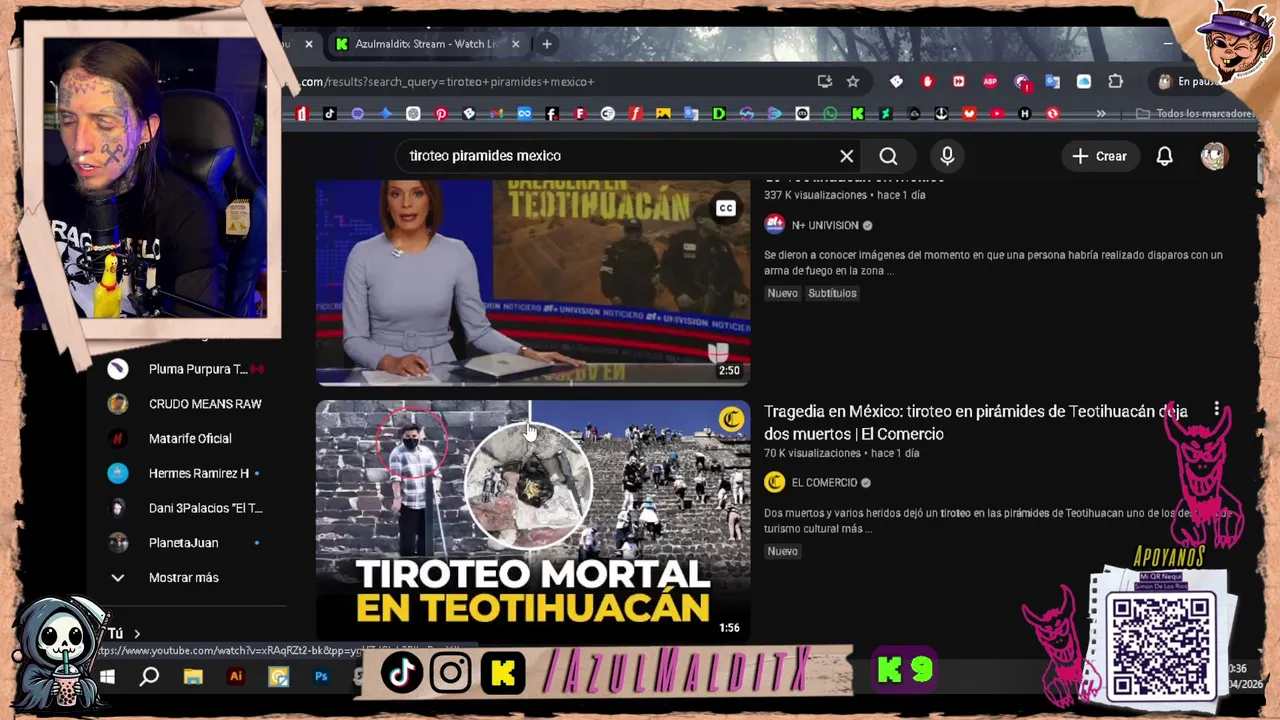Click the Crear button
This screenshot has height=720, width=1280.
point(1099,156)
